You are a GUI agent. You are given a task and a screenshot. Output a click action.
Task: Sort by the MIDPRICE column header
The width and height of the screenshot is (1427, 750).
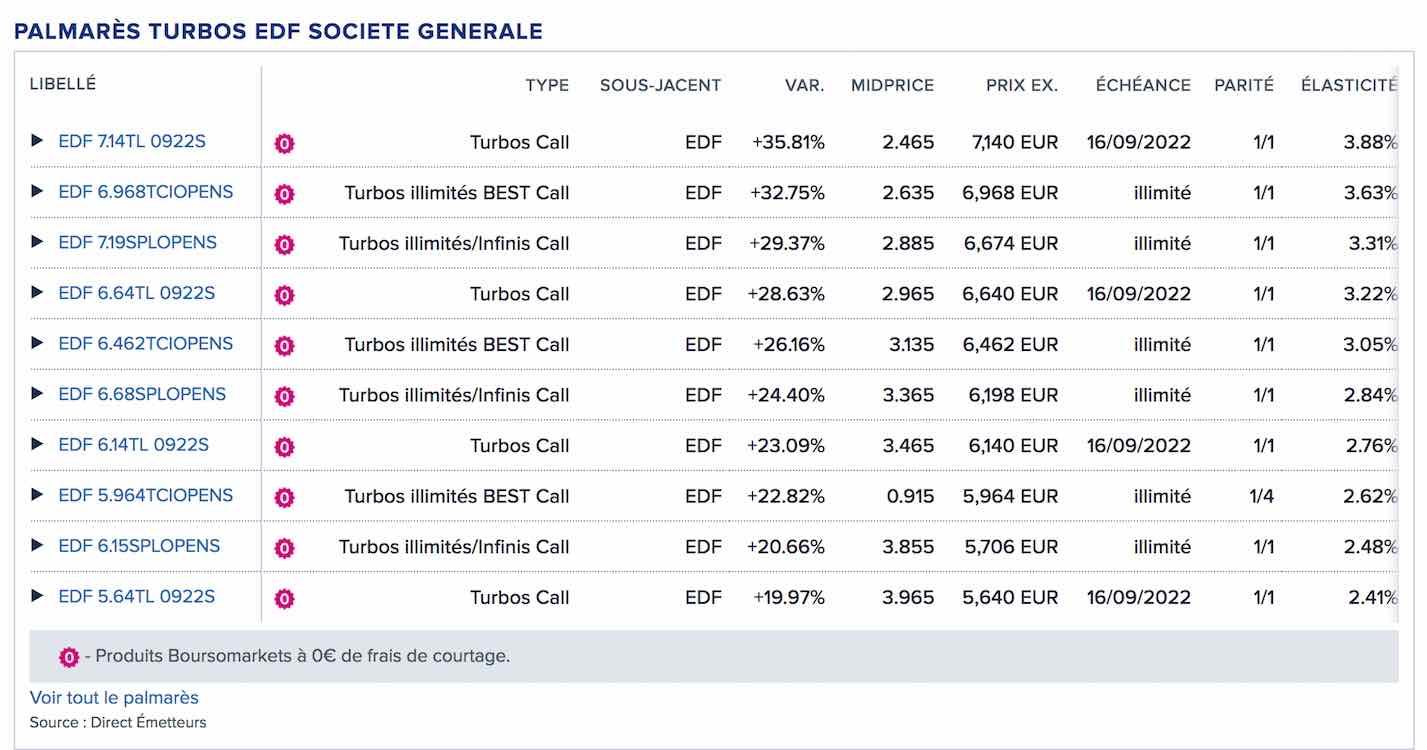click(x=892, y=85)
